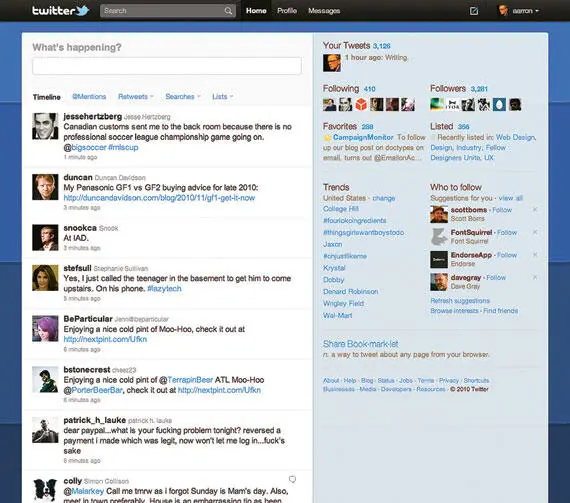Click 'change' next to United States trends
This screenshot has height=503, width=570.
click(384, 198)
